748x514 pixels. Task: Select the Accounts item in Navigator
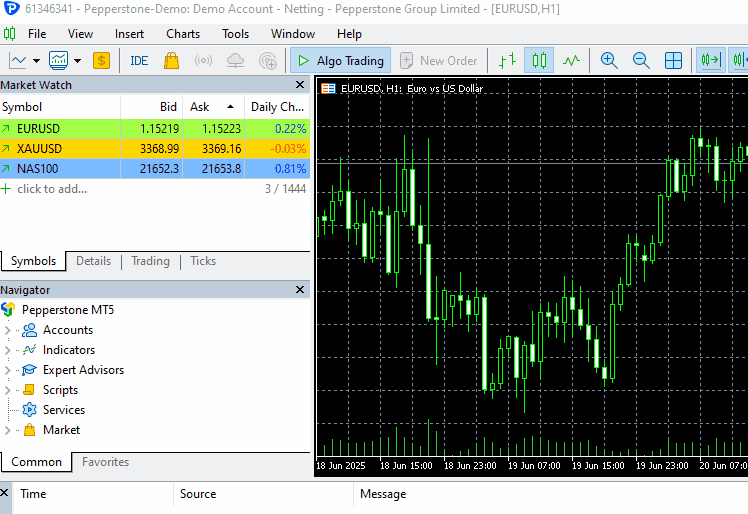[x=68, y=330]
